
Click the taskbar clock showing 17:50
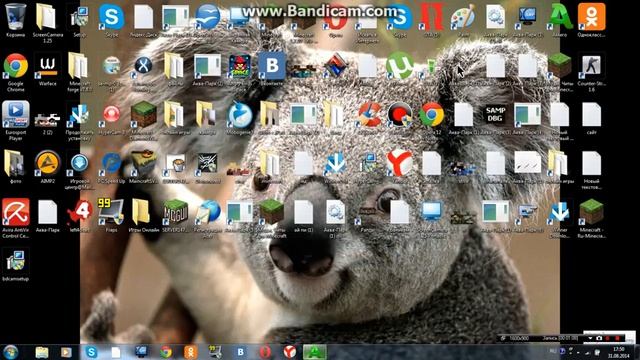(x=619, y=352)
